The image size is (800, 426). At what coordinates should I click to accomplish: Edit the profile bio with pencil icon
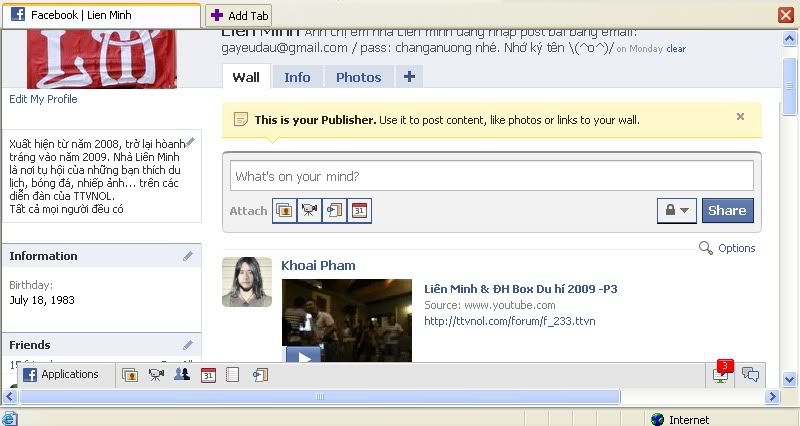point(190,142)
